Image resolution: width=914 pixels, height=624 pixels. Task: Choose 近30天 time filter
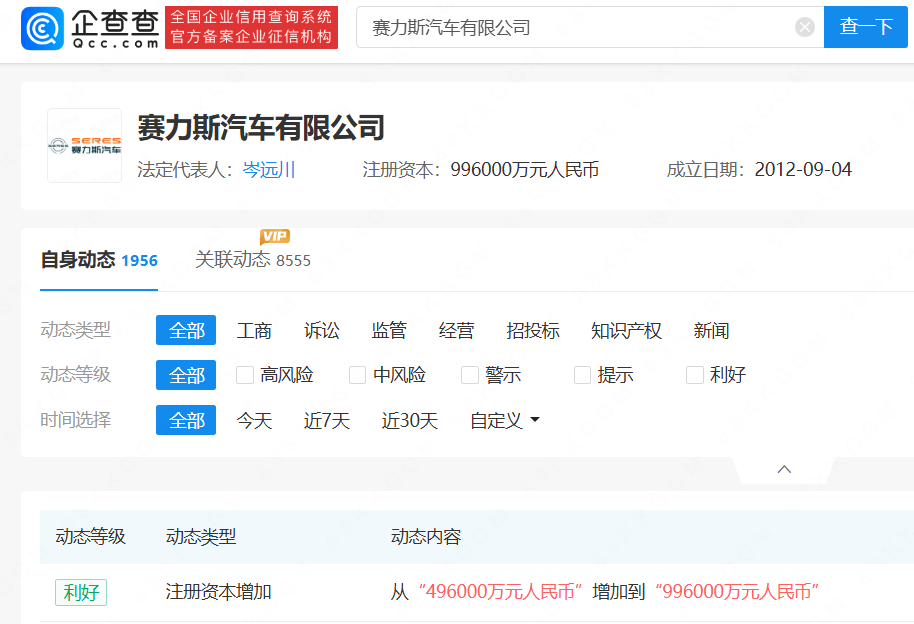(410, 420)
